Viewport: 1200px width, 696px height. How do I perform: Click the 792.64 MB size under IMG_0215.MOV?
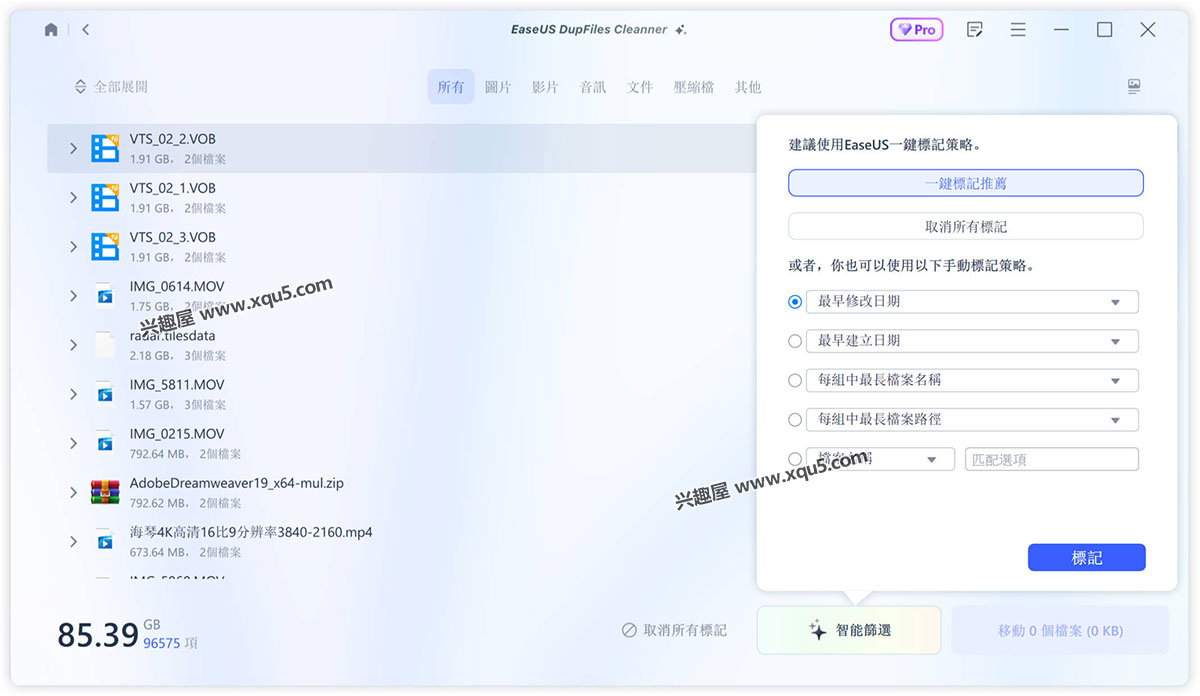(158, 454)
